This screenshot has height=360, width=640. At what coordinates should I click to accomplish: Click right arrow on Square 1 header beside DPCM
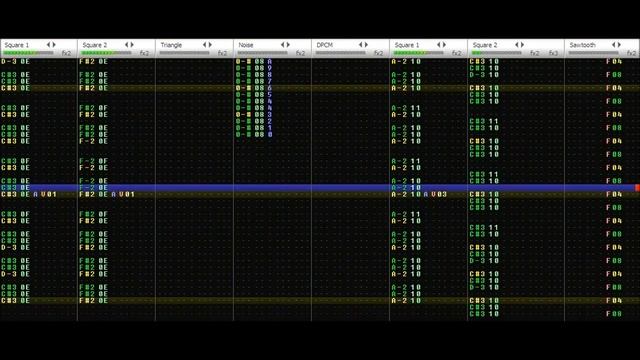(x=444, y=45)
